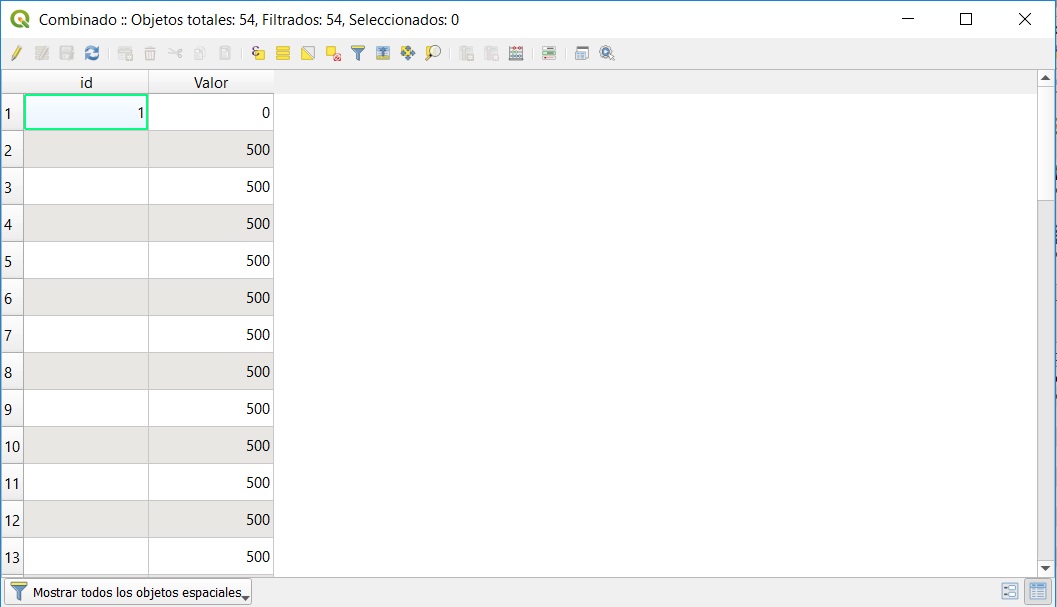
Task: Click the Valor cell in row 1
Action: [x=211, y=113]
